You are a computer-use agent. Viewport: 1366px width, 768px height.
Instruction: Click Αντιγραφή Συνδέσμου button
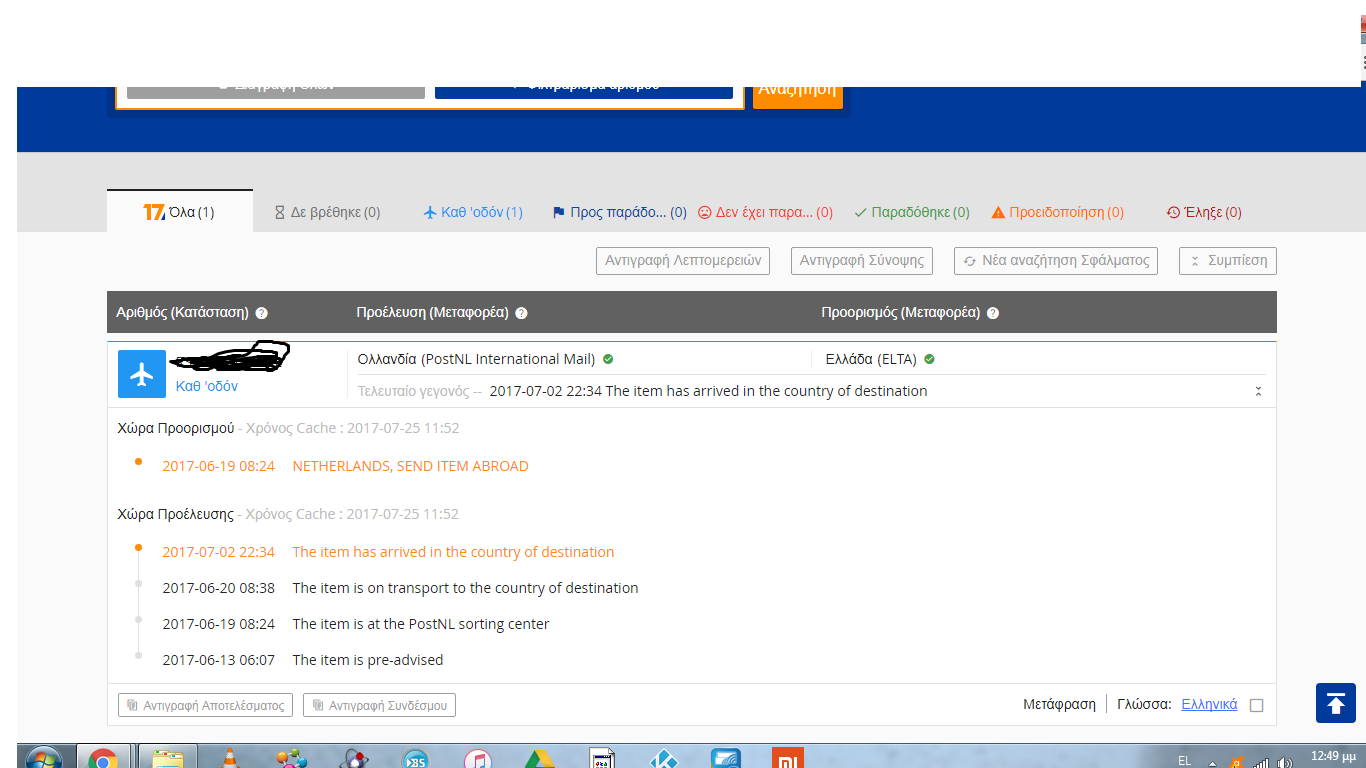click(x=379, y=705)
